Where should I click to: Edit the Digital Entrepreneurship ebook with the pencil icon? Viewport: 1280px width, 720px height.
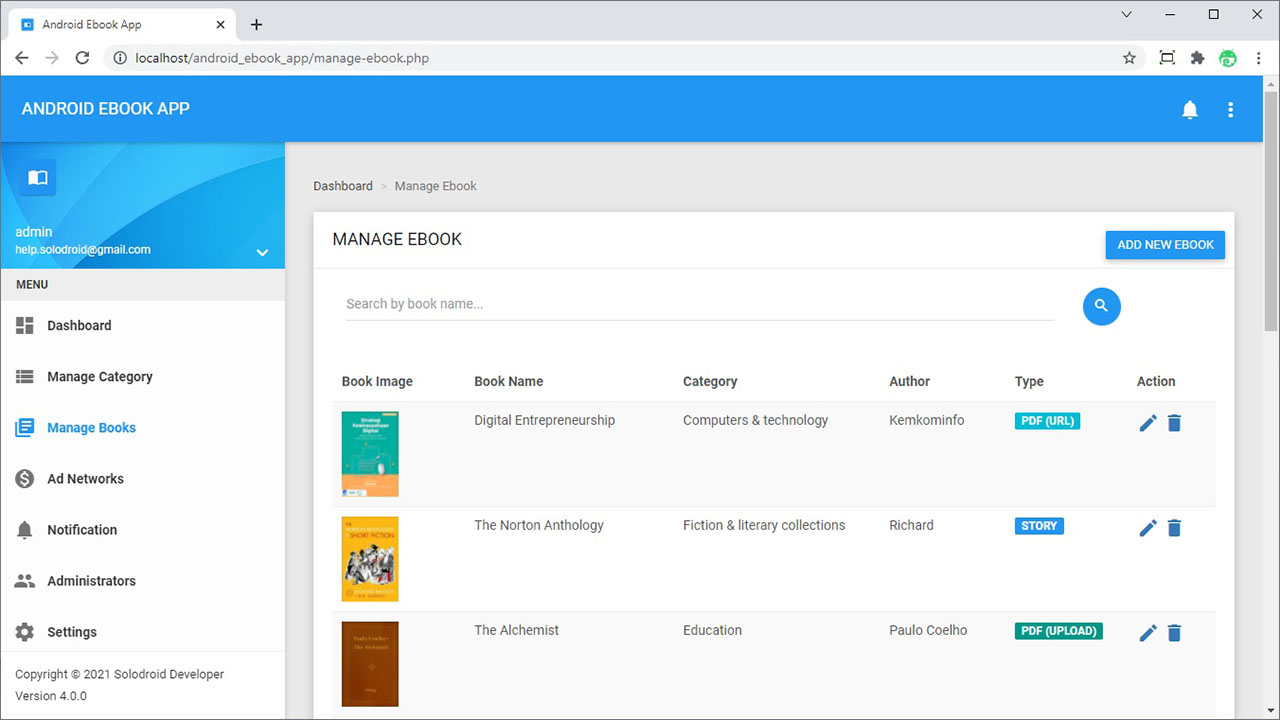pyautogui.click(x=1147, y=422)
